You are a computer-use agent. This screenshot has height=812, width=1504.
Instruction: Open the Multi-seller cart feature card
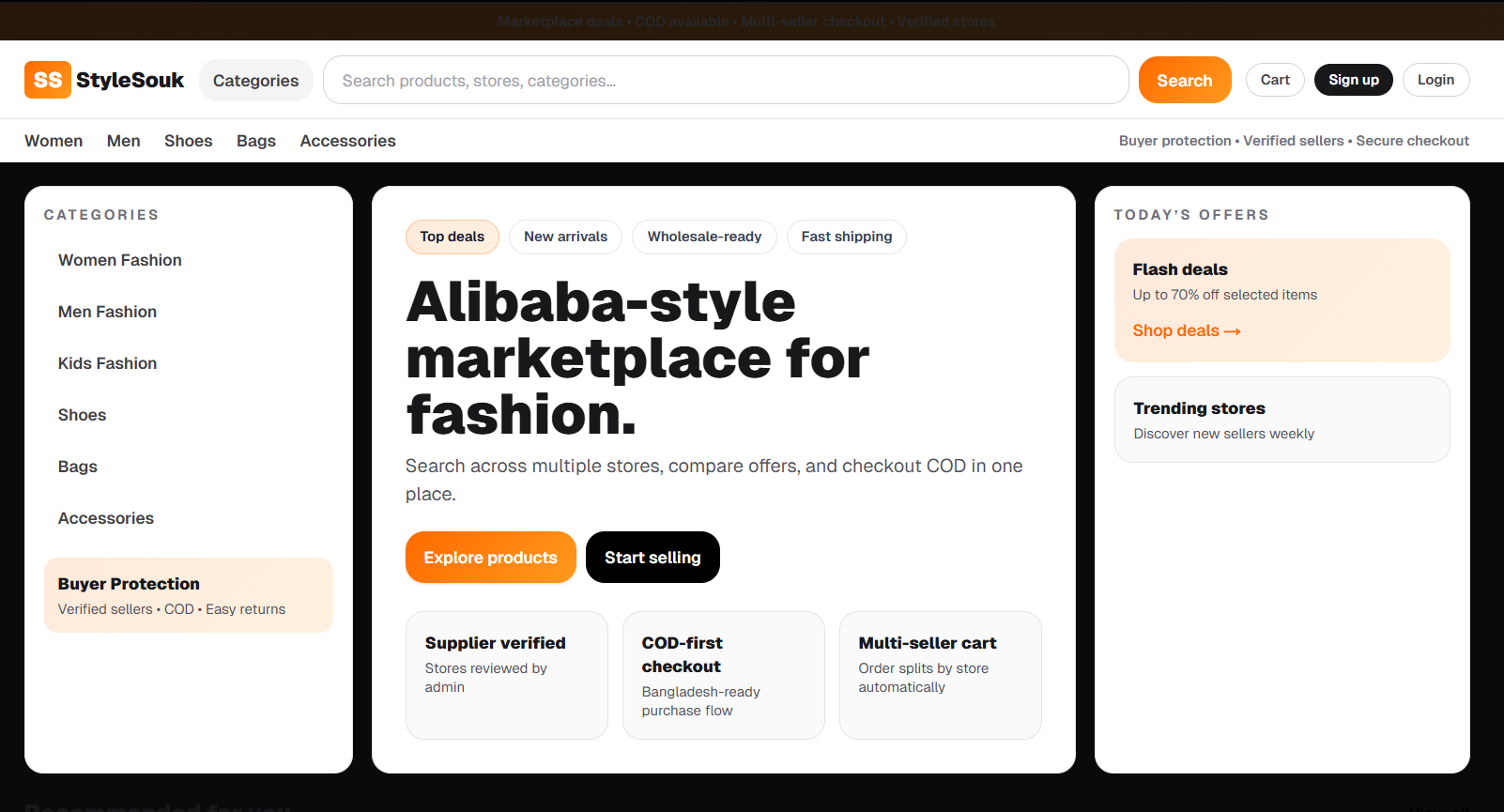pyautogui.click(x=941, y=675)
